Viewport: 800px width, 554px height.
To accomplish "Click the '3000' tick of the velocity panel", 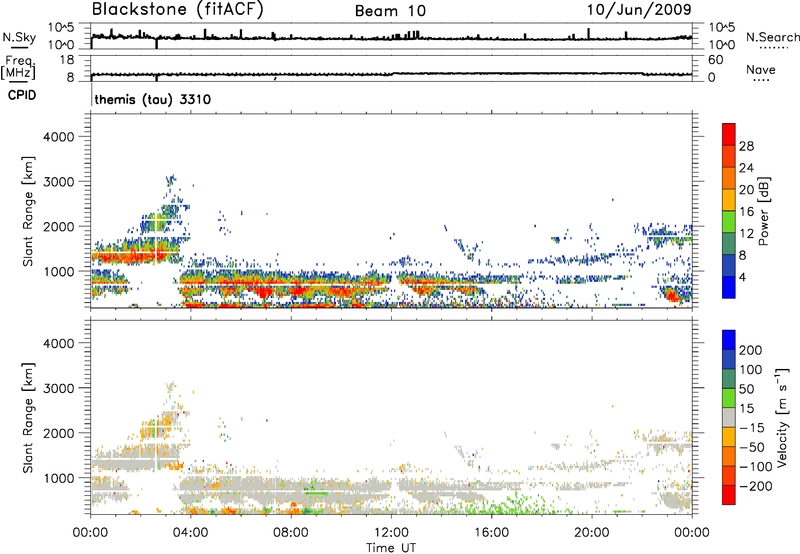I will point(58,388).
